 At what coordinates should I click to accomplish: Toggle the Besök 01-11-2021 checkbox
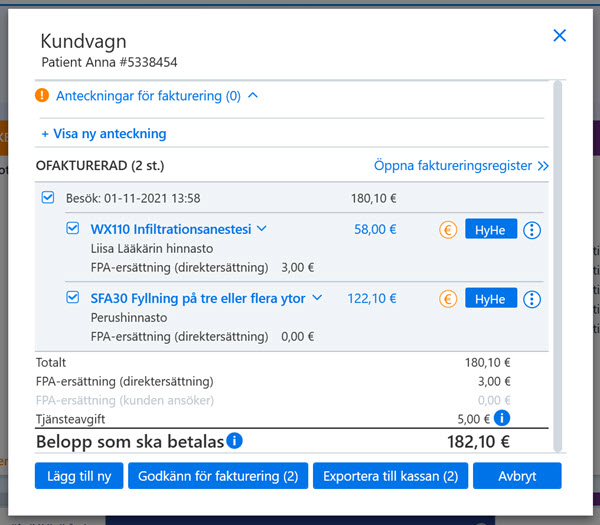point(48,197)
